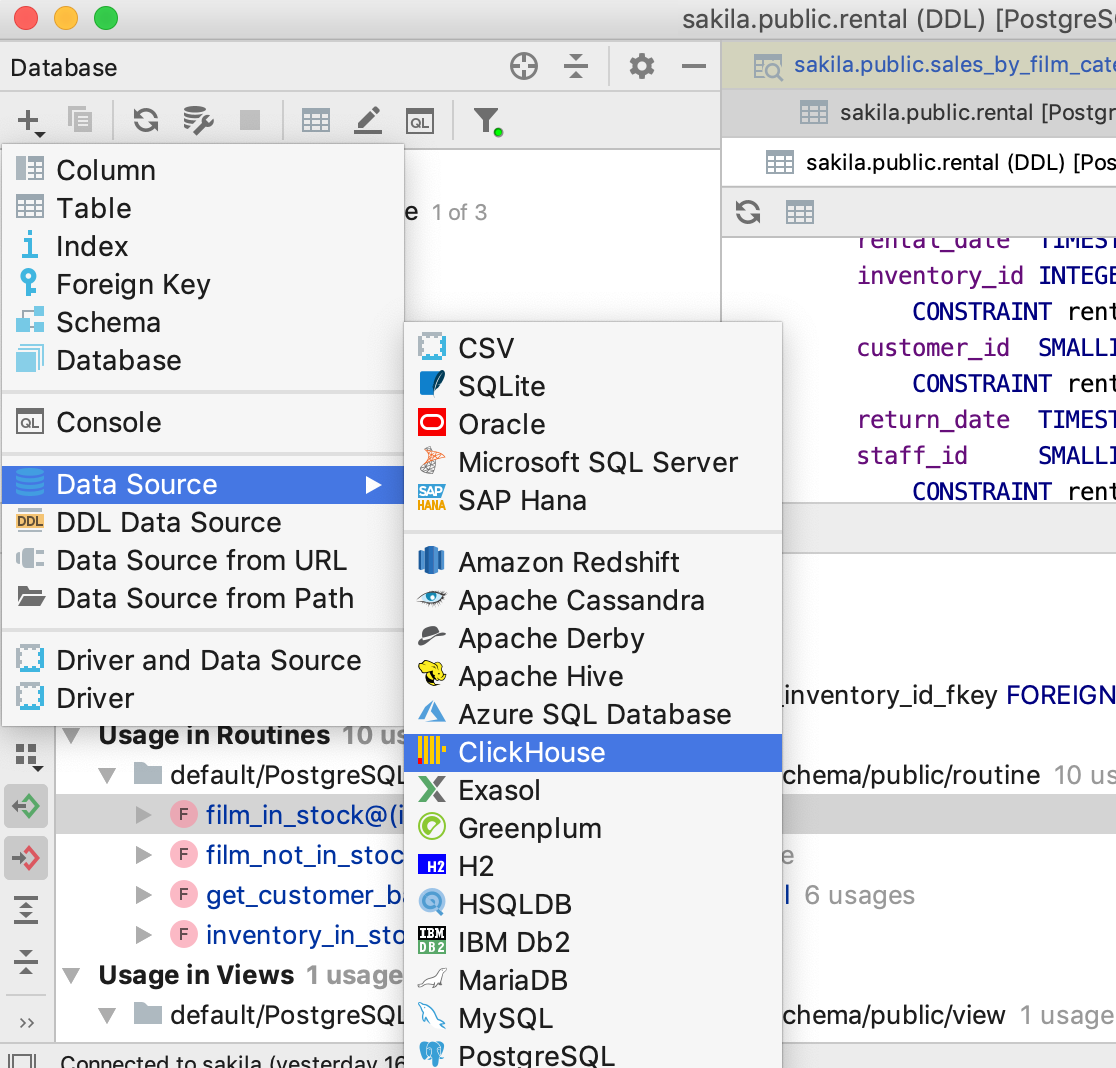
Task: Choose PostgreSQL from data source list
Action: point(593,1054)
